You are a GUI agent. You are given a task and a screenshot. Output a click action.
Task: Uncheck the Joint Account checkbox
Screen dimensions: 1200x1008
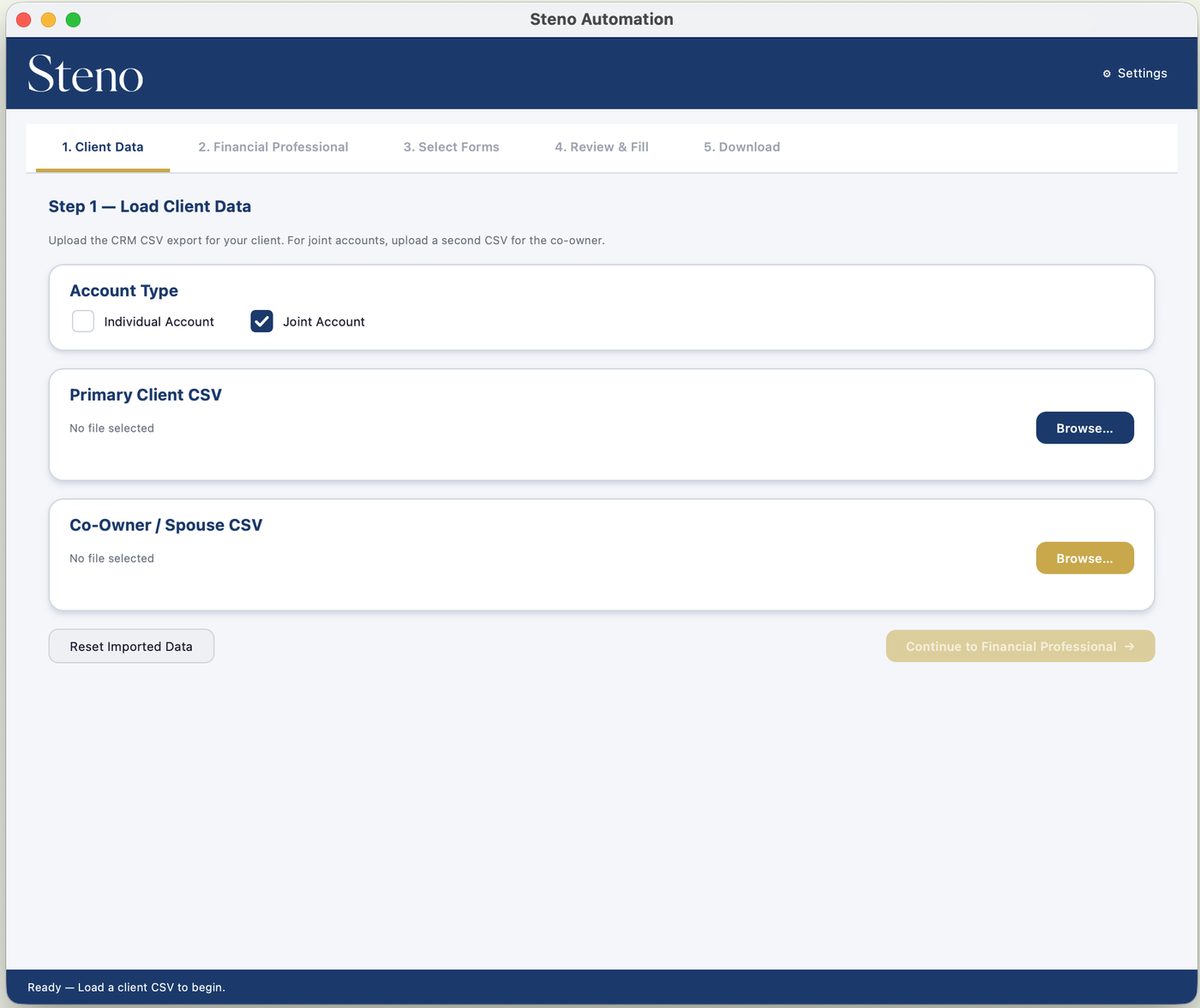click(x=262, y=321)
